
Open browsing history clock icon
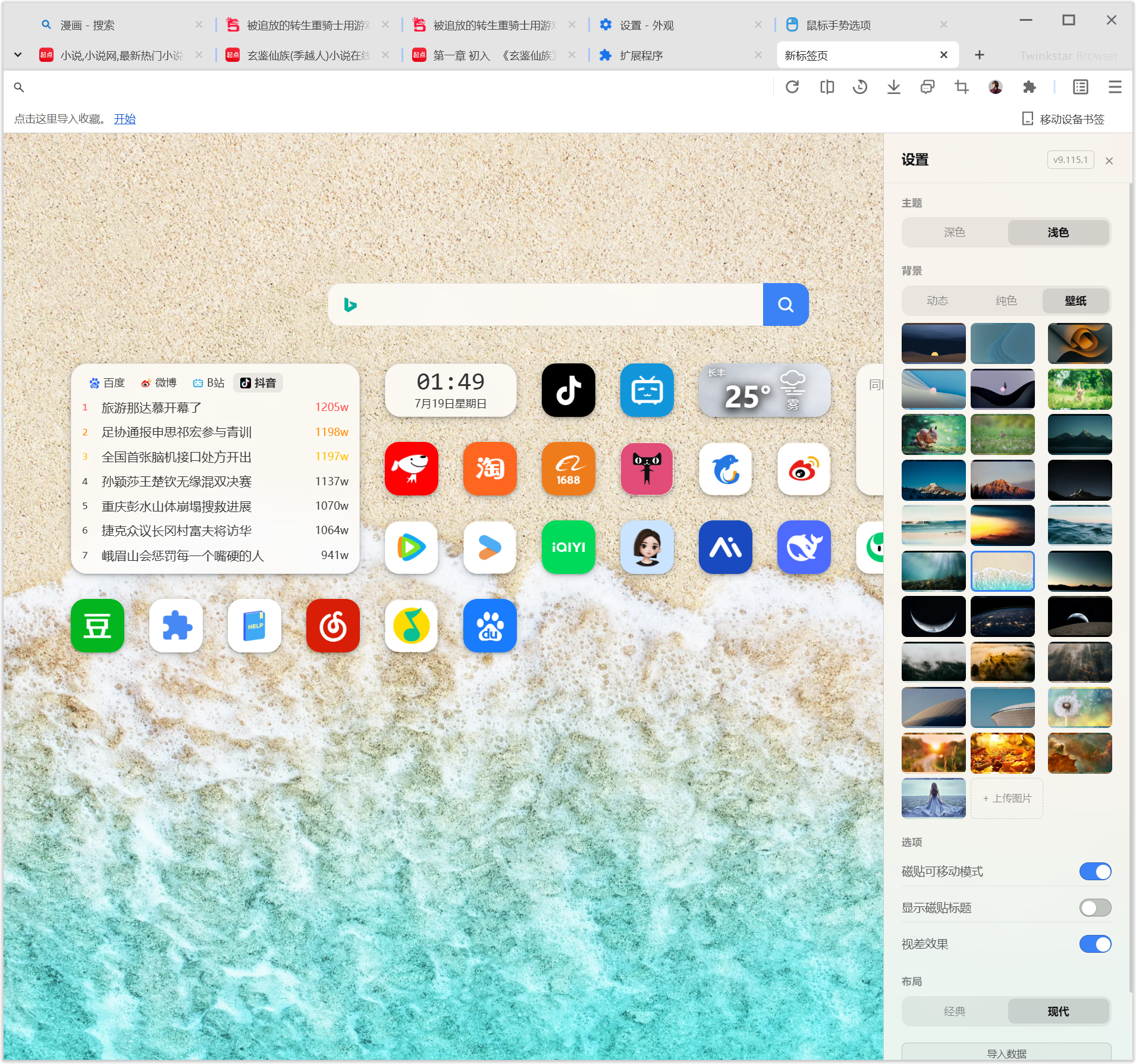tap(860, 87)
